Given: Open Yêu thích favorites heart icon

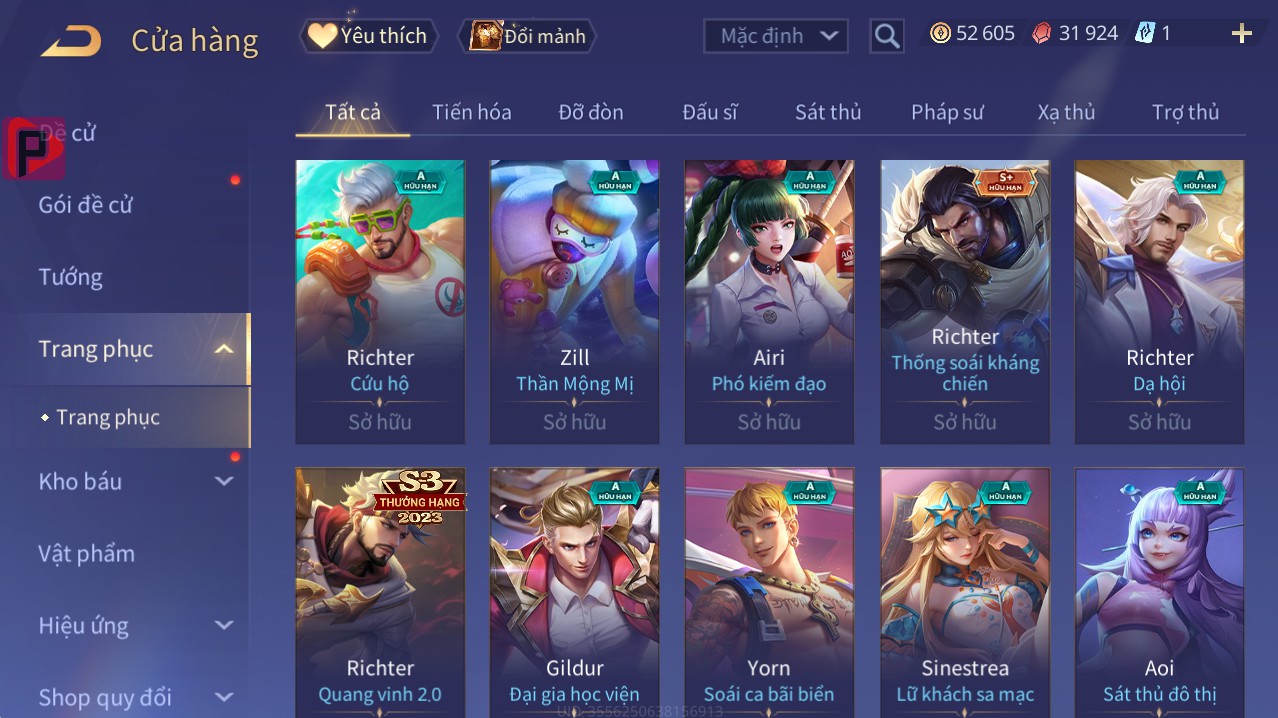Looking at the screenshot, I should click(322, 36).
